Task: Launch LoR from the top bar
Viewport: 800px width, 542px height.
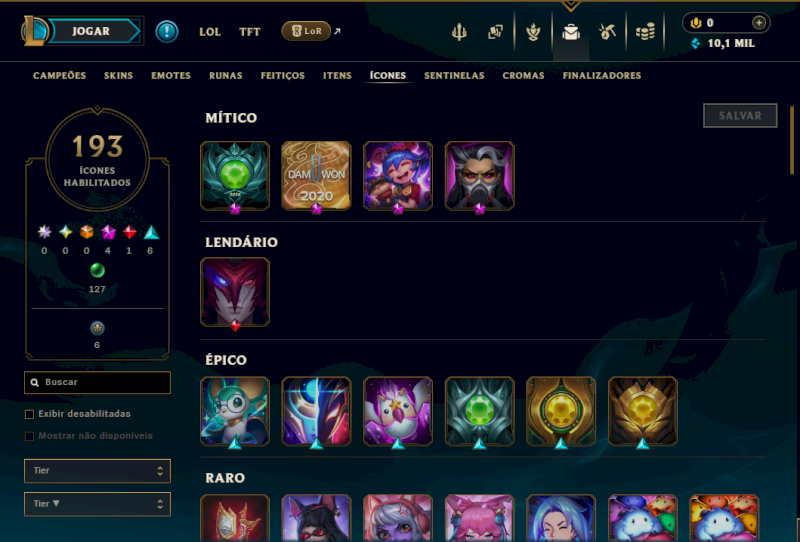Action: tap(306, 31)
